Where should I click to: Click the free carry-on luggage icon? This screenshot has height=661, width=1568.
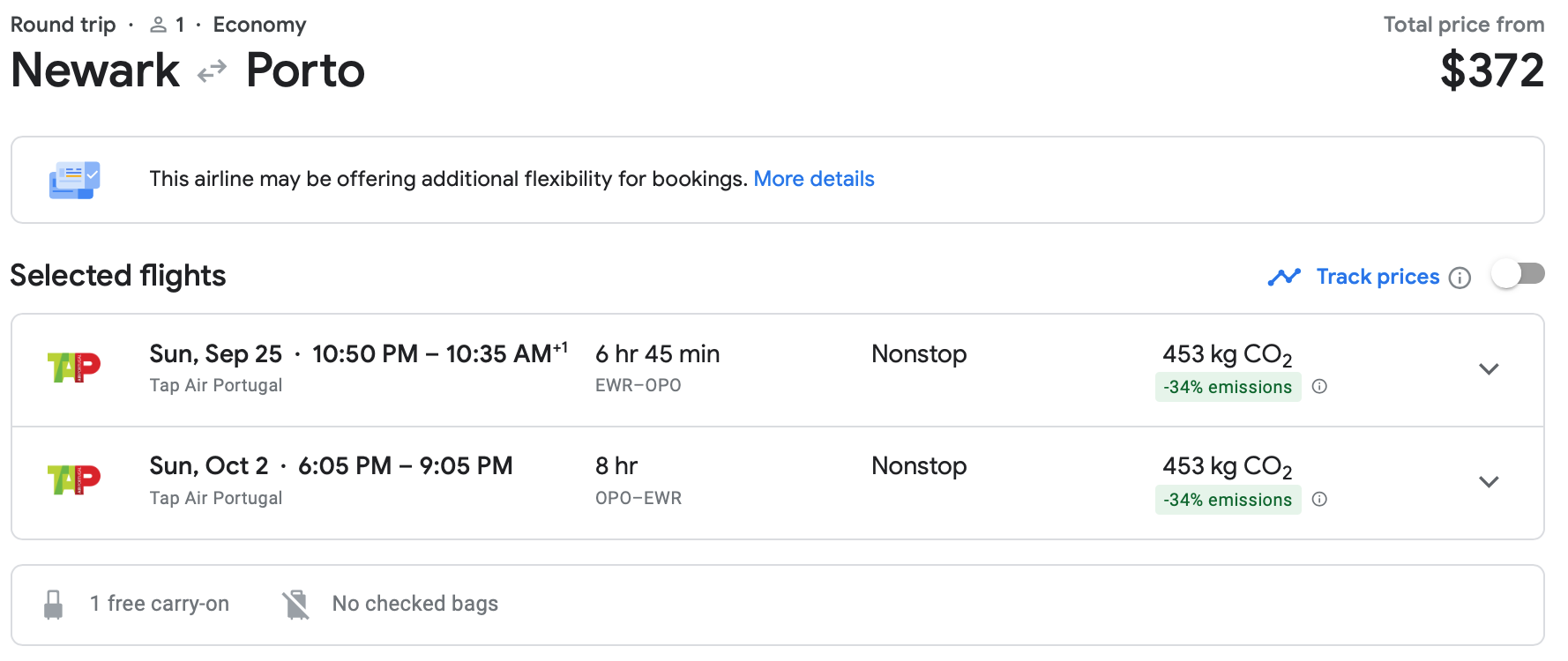(54, 605)
